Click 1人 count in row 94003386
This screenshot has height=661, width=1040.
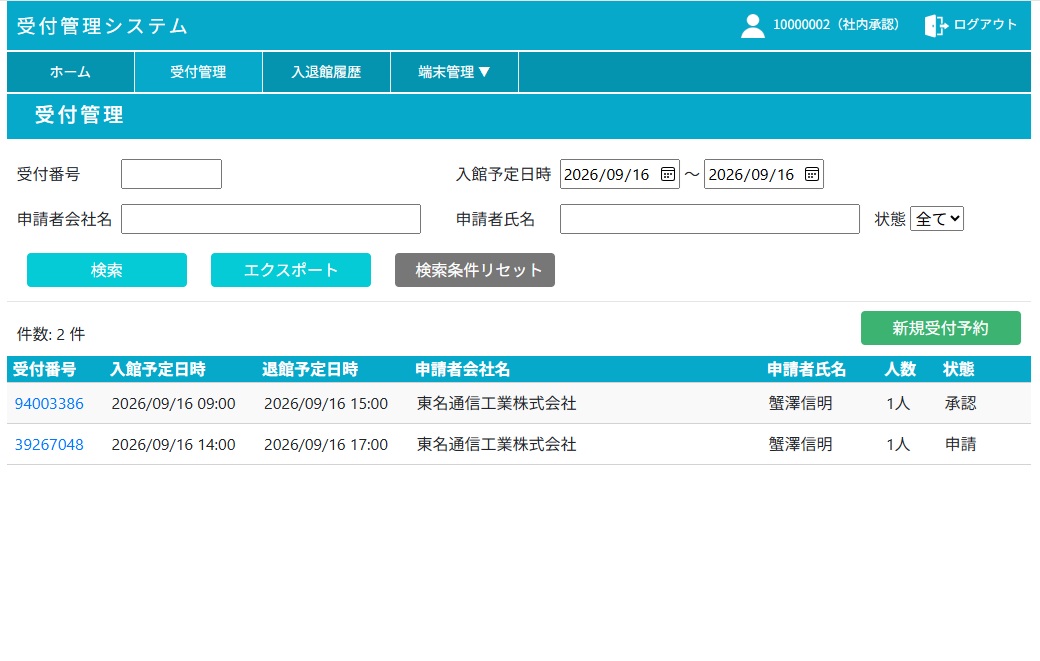click(x=898, y=404)
